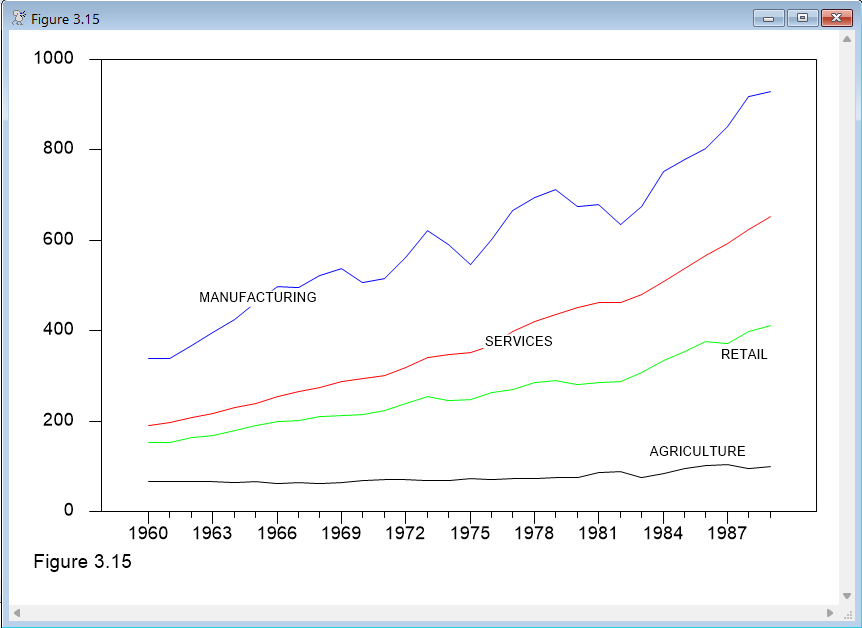Click the horizontal scrollbar right arrow
Image resolution: width=862 pixels, height=628 pixels.
click(x=830, y=612)
